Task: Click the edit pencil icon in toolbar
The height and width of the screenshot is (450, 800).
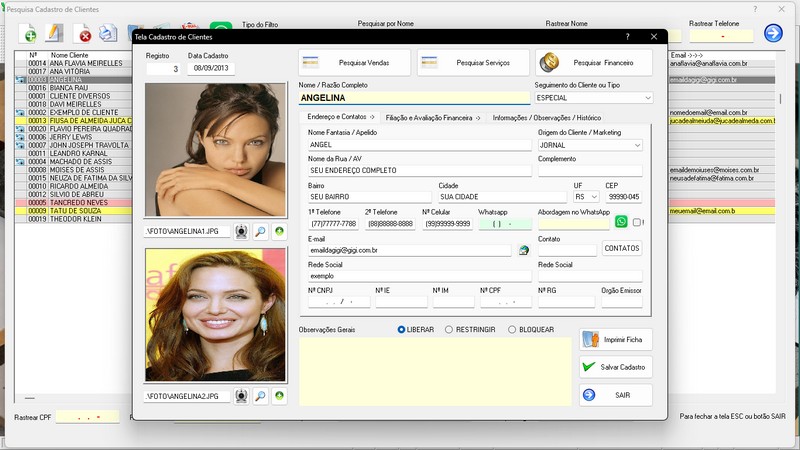Action: 55,35
